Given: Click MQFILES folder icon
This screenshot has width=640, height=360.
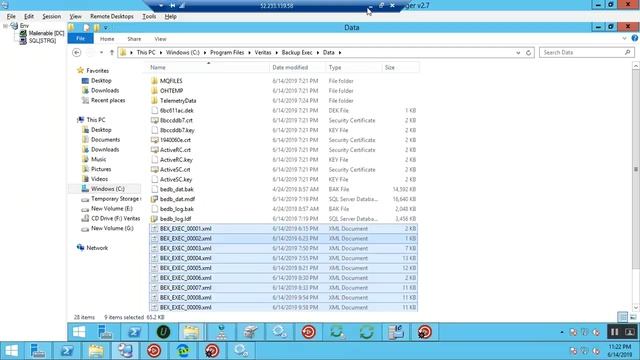Looking at the screenshot, I should (x=154, y=81).
